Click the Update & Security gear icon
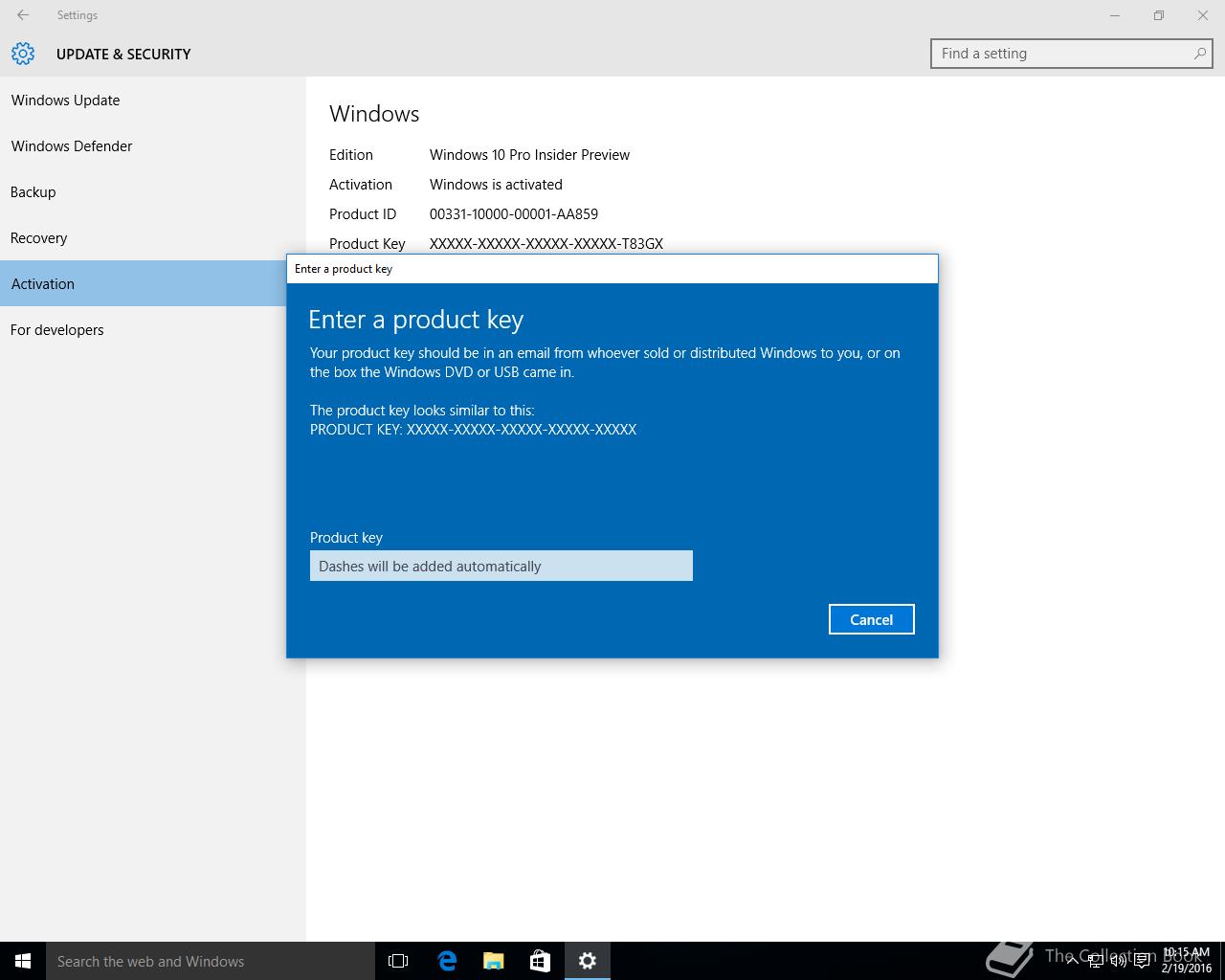Image resolution: width=1225 pixels, height=980 pixels. click(23, 54)
